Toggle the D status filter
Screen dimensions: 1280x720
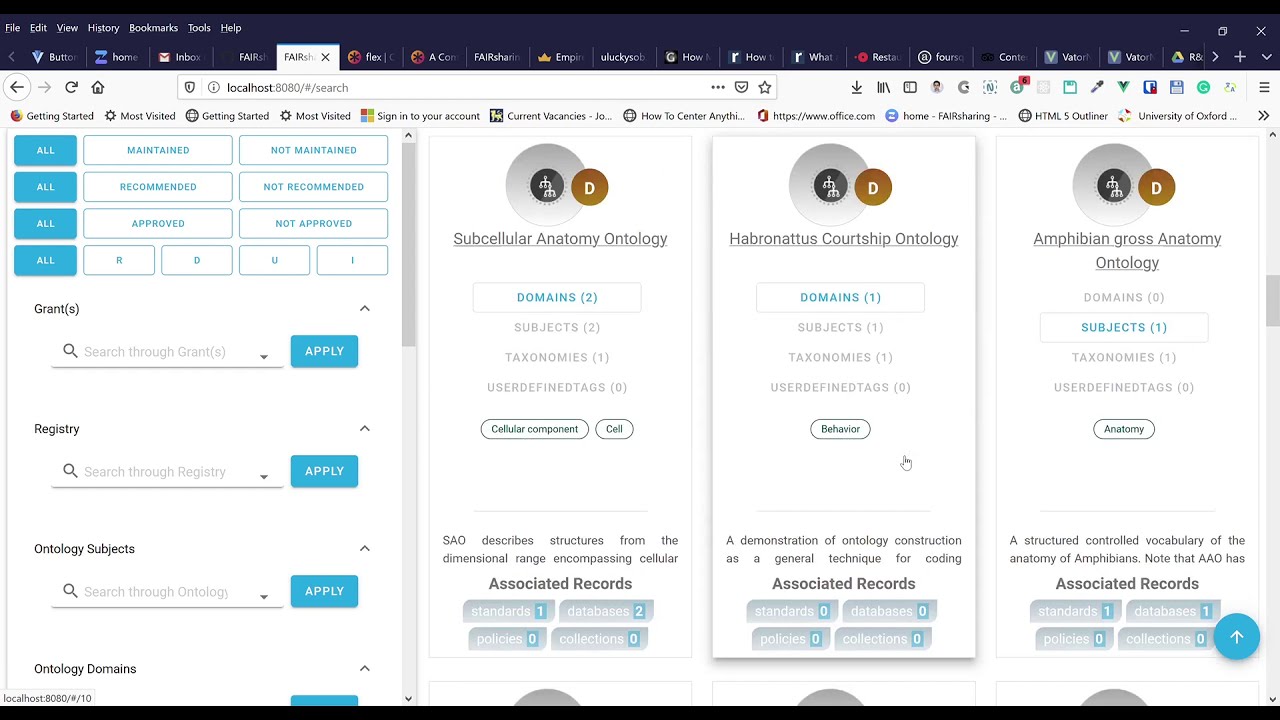click(197, 260)
